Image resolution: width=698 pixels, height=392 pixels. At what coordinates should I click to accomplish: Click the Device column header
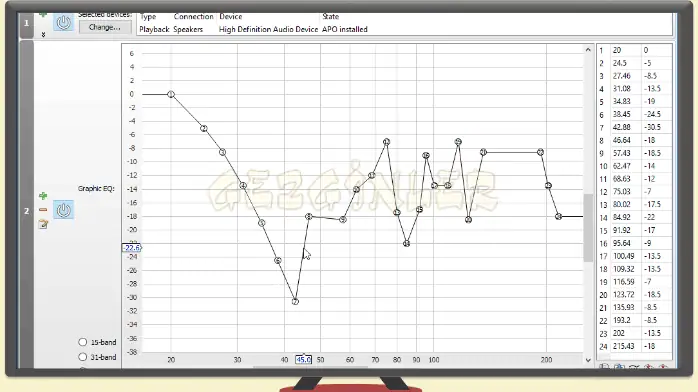click(x=231, y=16)
